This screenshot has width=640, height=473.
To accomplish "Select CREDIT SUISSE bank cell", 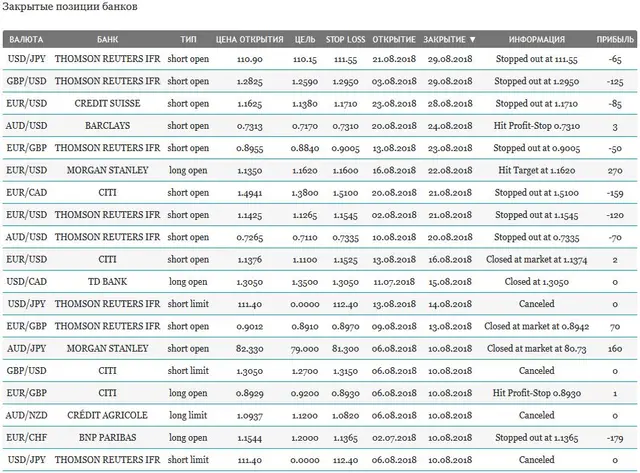I will click(107, 103).
